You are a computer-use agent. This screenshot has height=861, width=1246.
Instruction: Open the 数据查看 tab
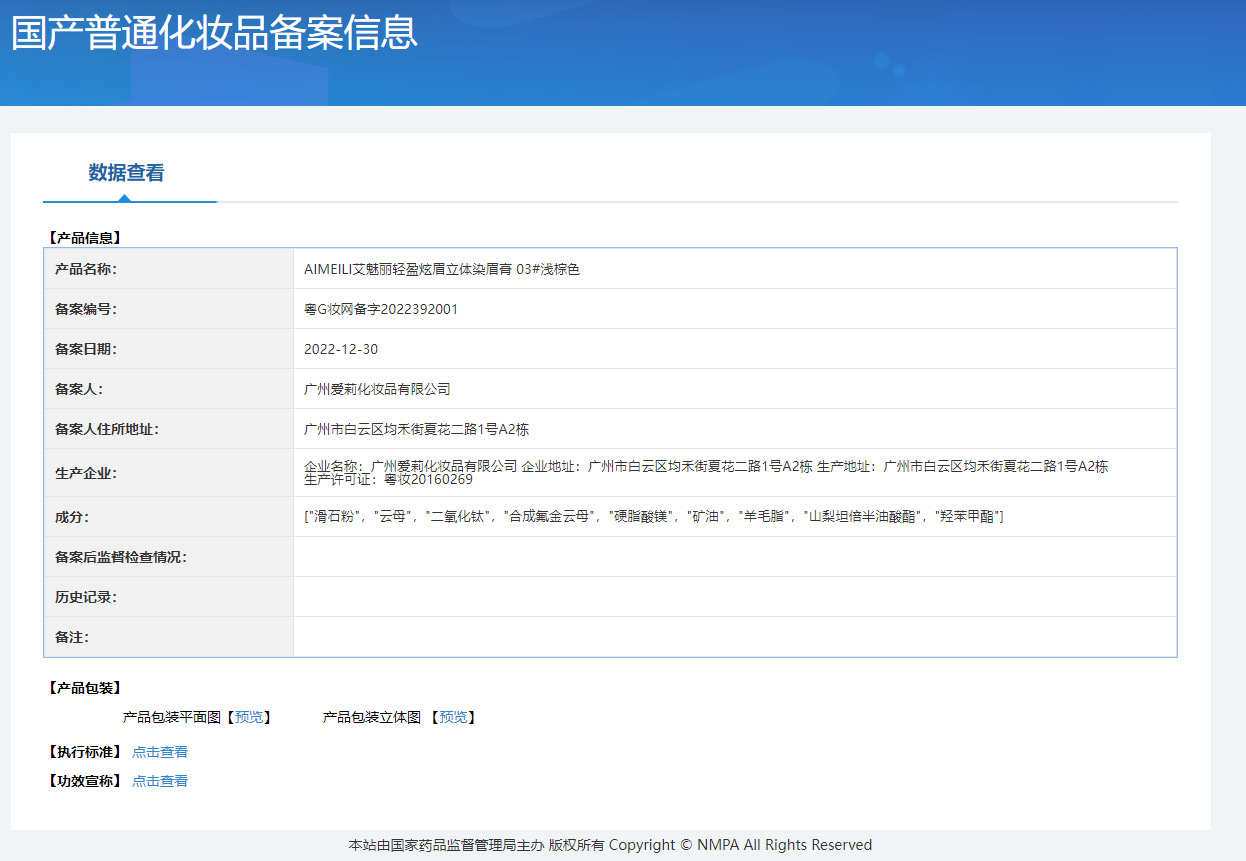[126, 173]
